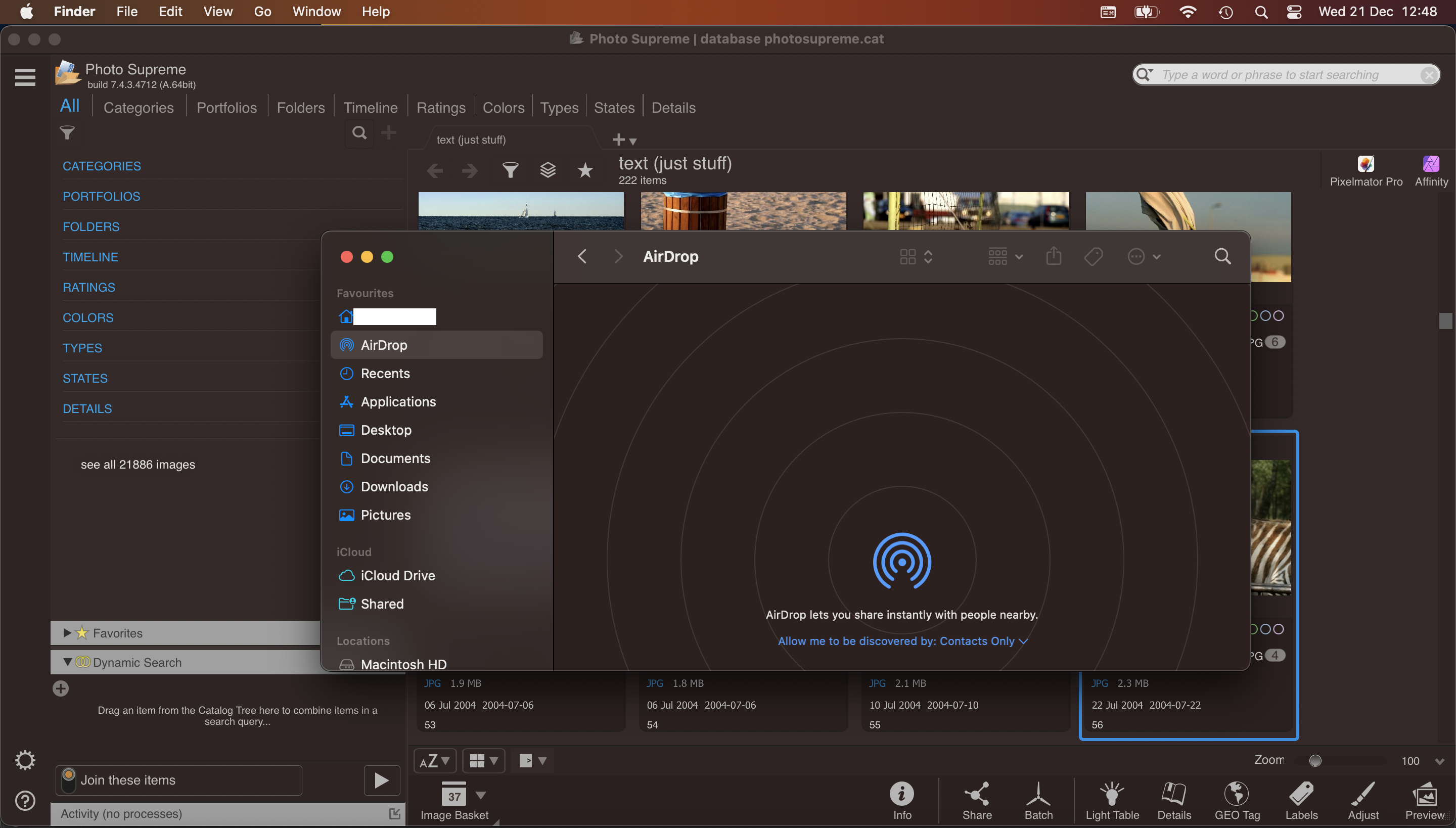Open the new tab plus dropdown
1456x828 pixels.
point(624,140)
